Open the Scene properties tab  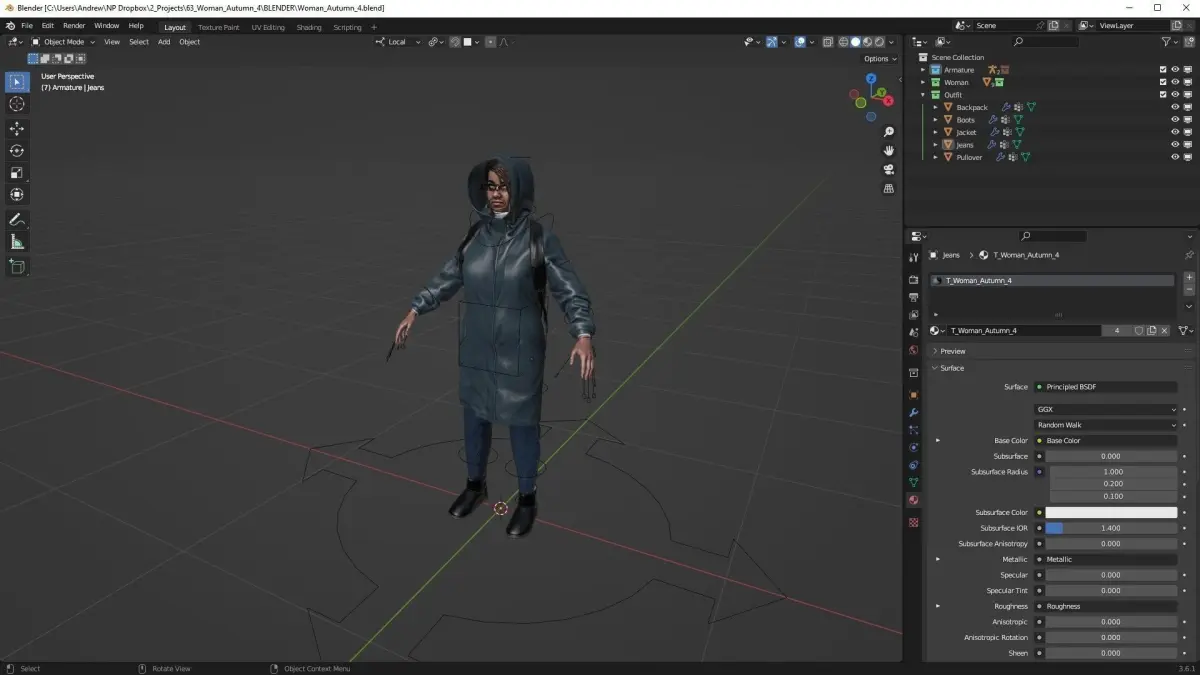pos(913,332)
